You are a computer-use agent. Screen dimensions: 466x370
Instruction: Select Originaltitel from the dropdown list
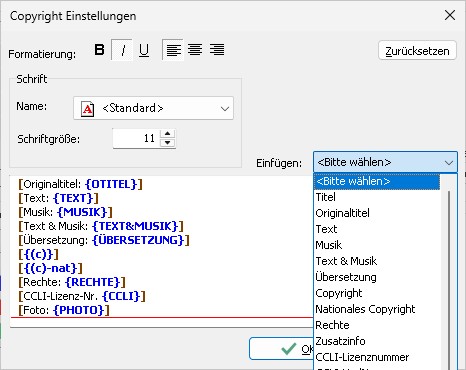(377, 213)
